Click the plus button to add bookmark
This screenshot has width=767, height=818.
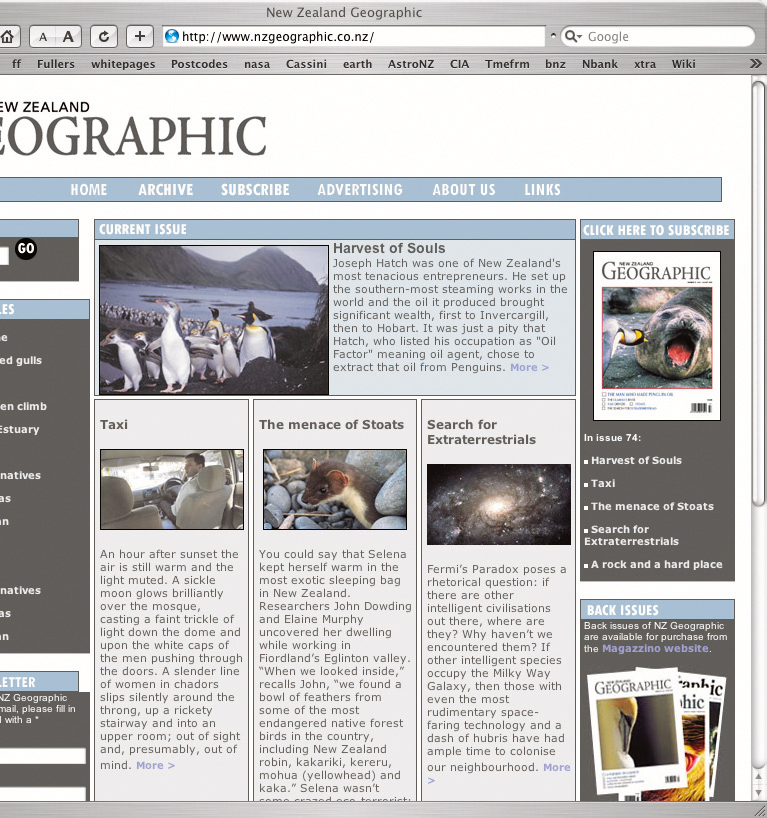coord(140,37)
